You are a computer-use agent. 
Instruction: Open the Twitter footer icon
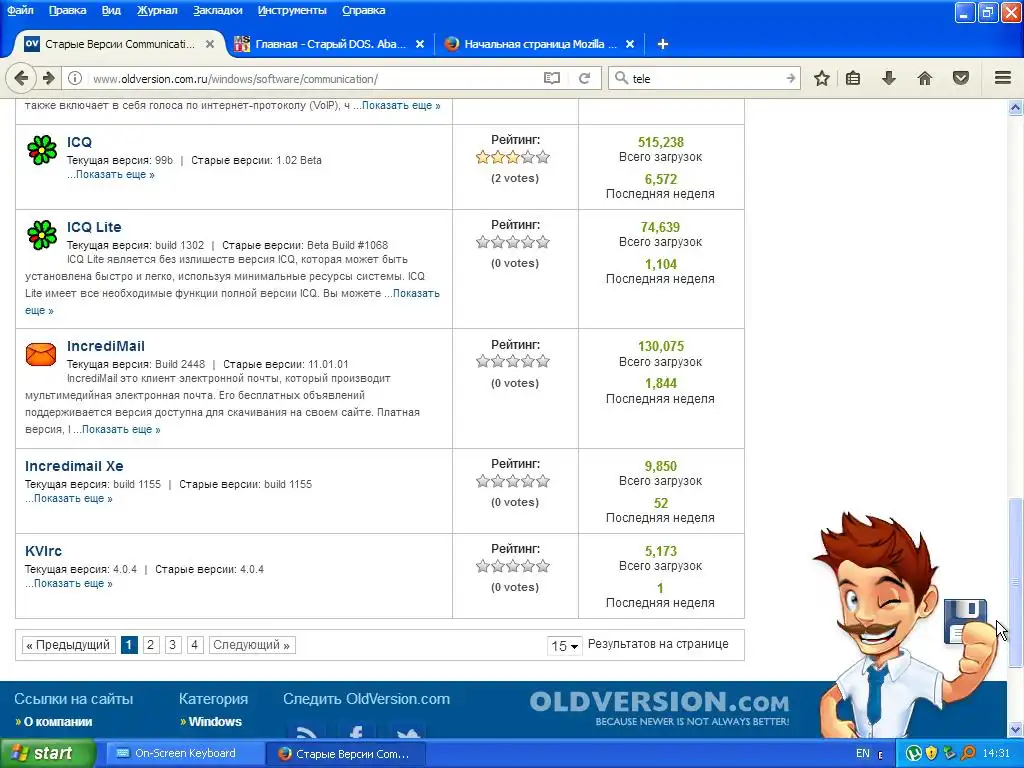click(407, 731)
